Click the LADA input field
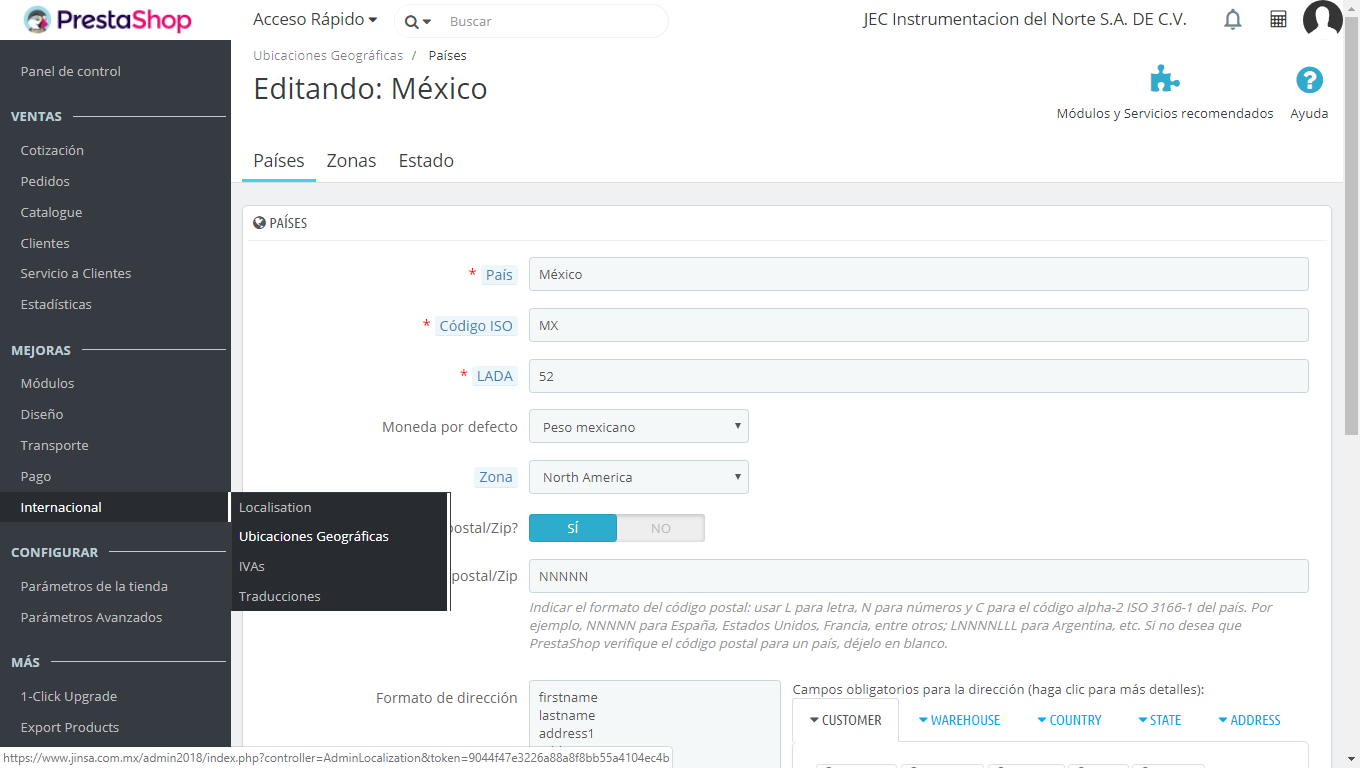Screen dimensions: 1360x768 (918, 376)
